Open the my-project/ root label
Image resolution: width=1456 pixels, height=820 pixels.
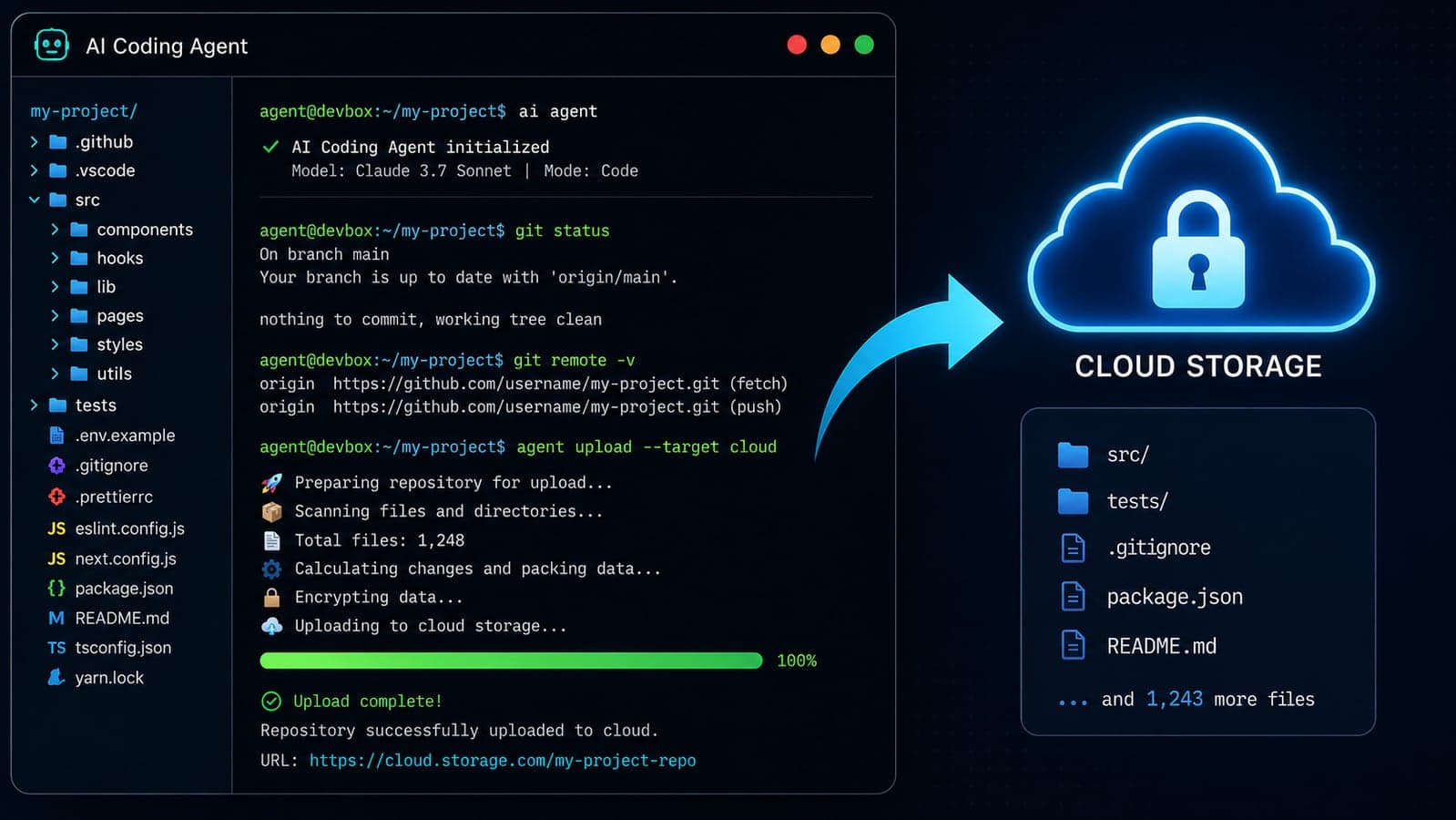tap(84, 111)
